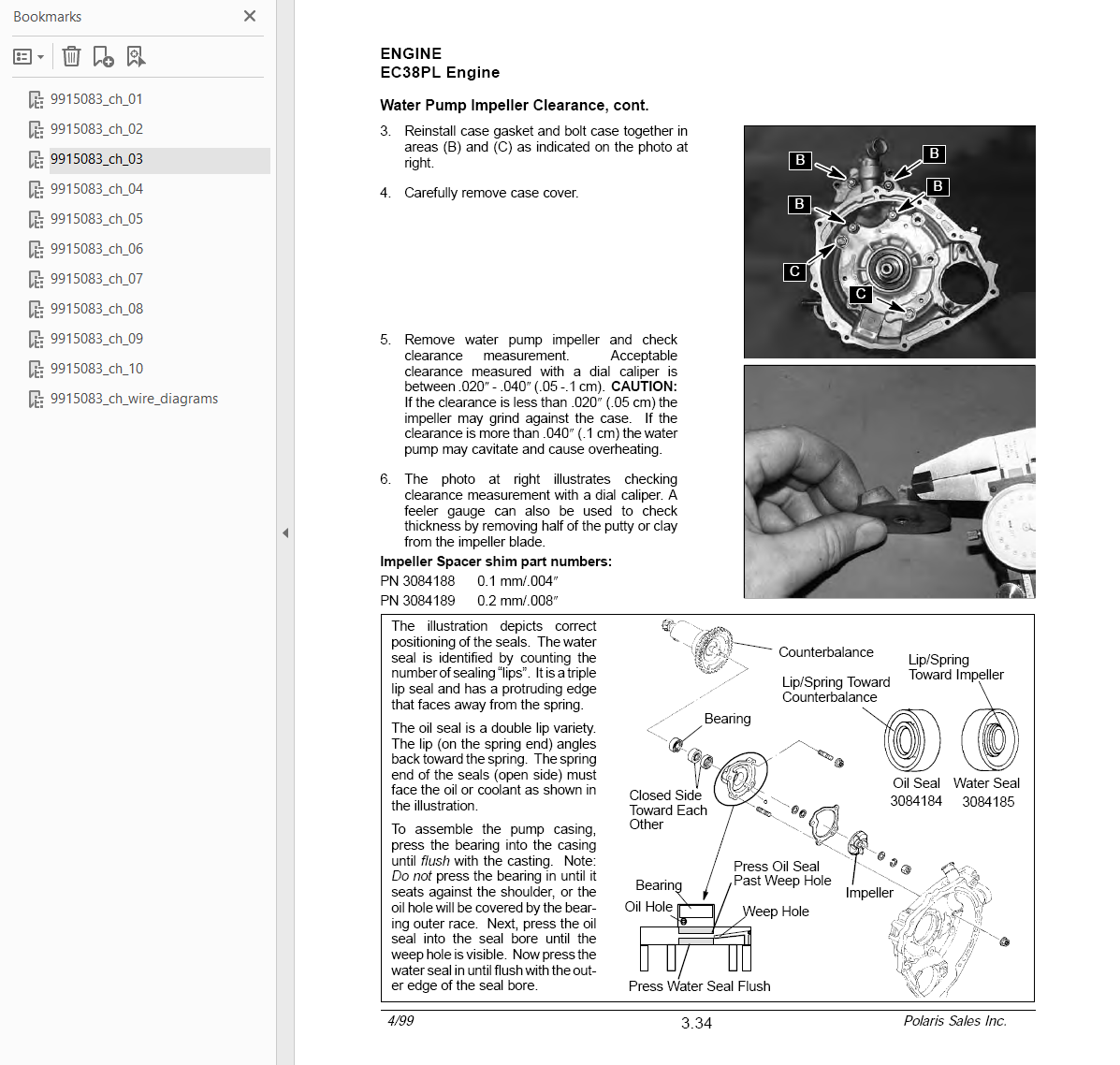The width and height of the screenshot is (1120, 1065).
Task: Select the 9915083_ch_02 bookmark
Action: click(96, 129)
